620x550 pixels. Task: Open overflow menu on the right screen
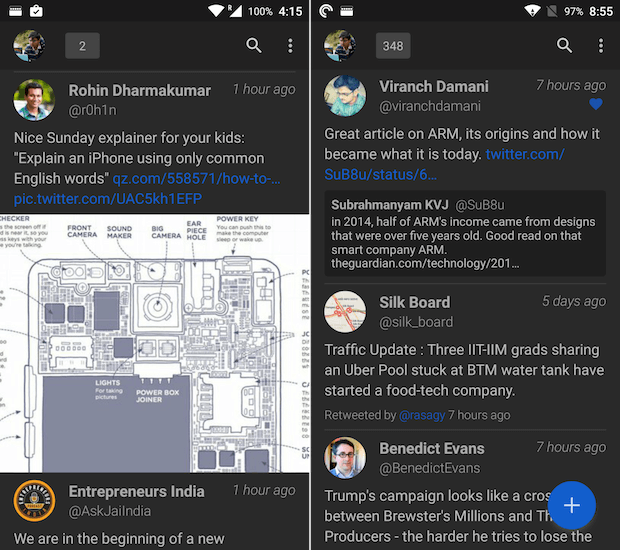601,46
